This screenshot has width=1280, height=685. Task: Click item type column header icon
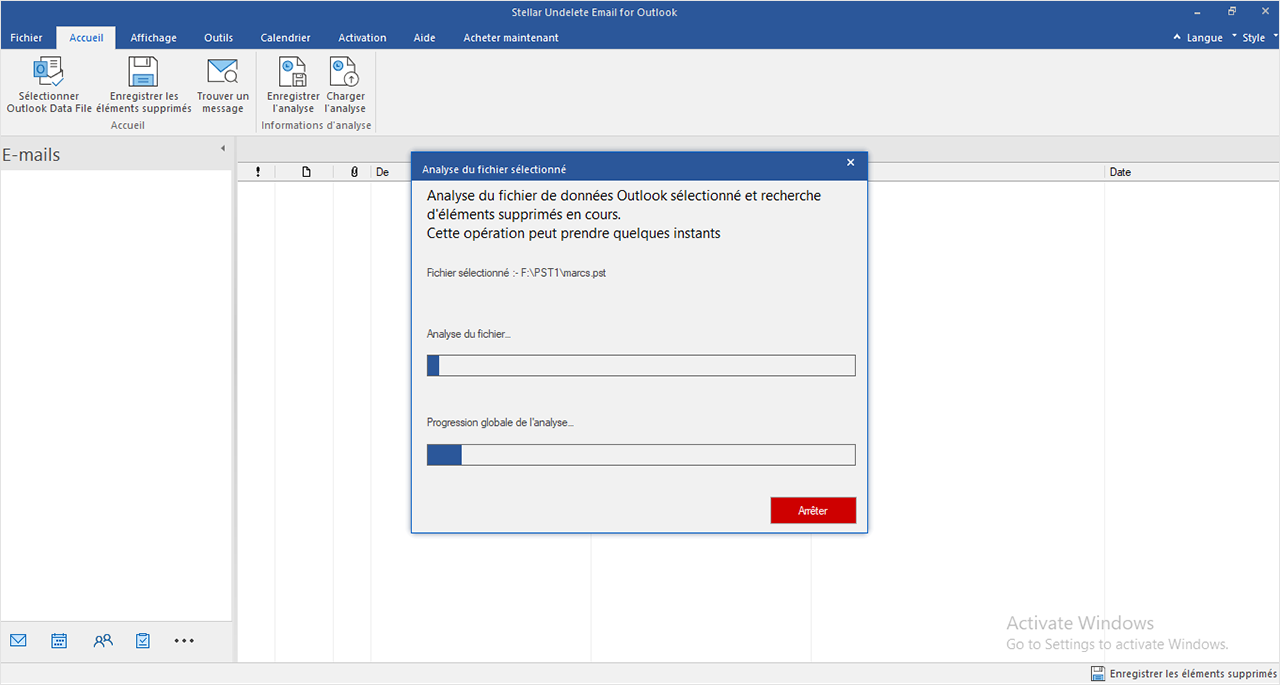306,172
